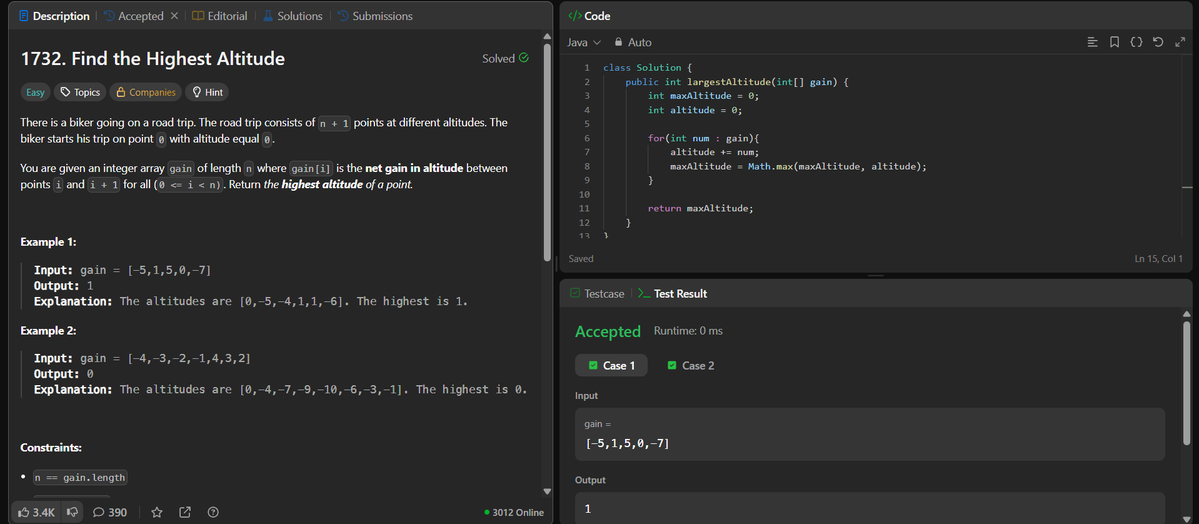Open the Editorial tab

coord(219,16)
